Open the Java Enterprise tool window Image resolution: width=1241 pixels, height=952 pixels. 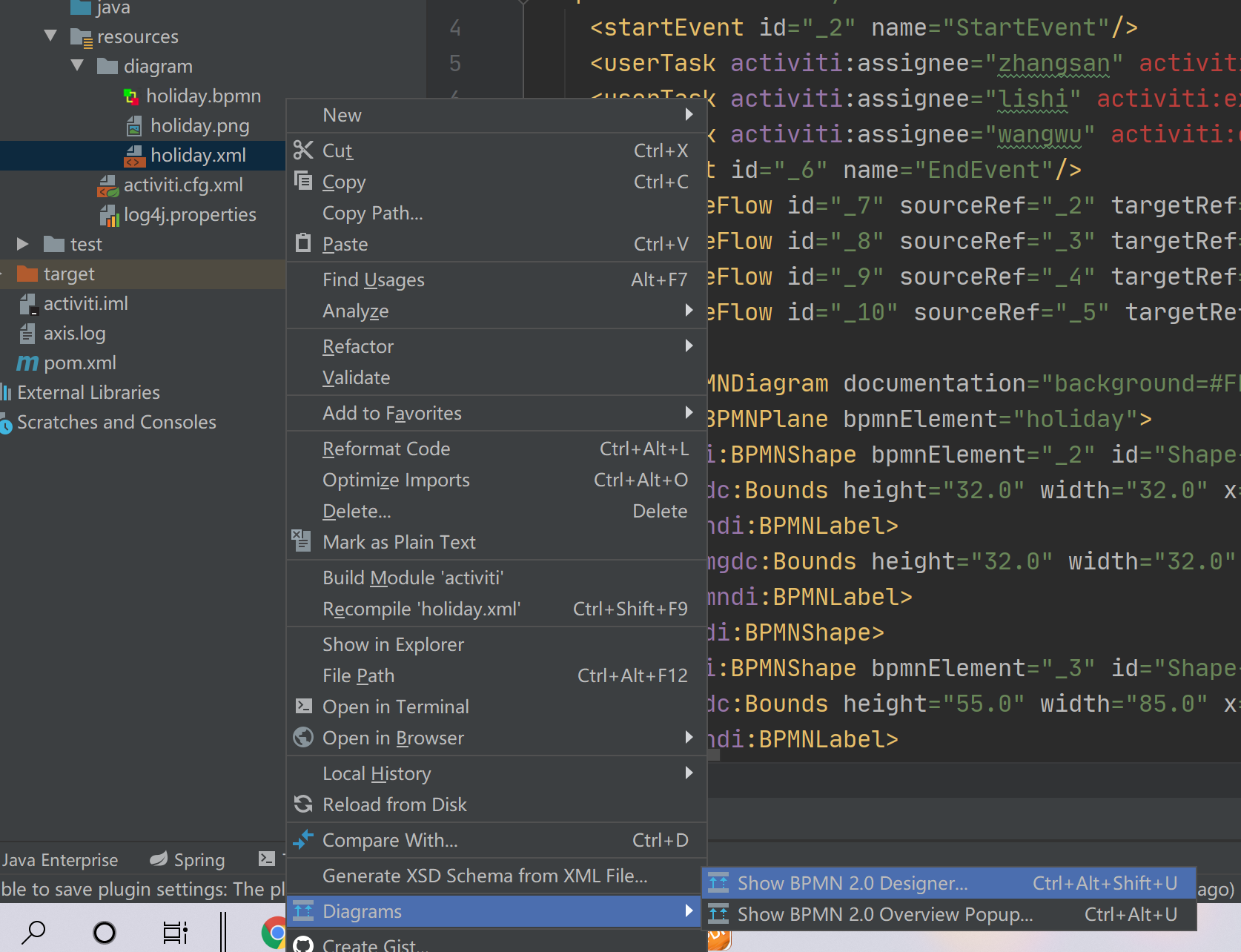(60, 859)
